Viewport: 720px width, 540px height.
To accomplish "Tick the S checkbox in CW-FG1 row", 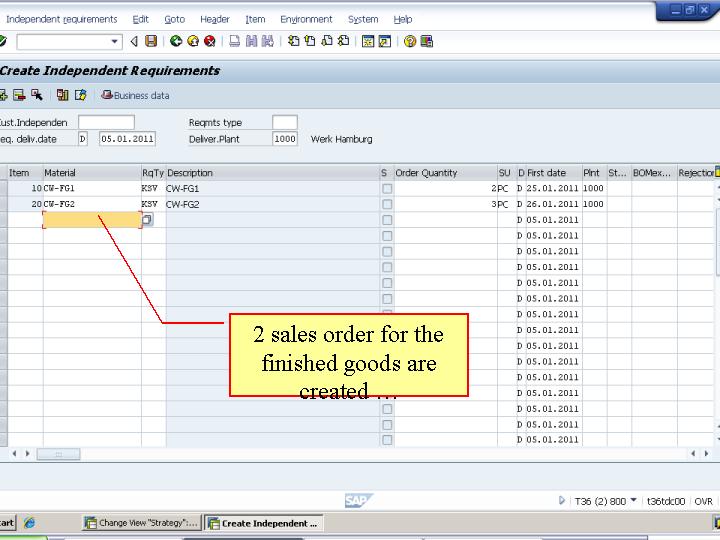I will (x=387, y=188).
